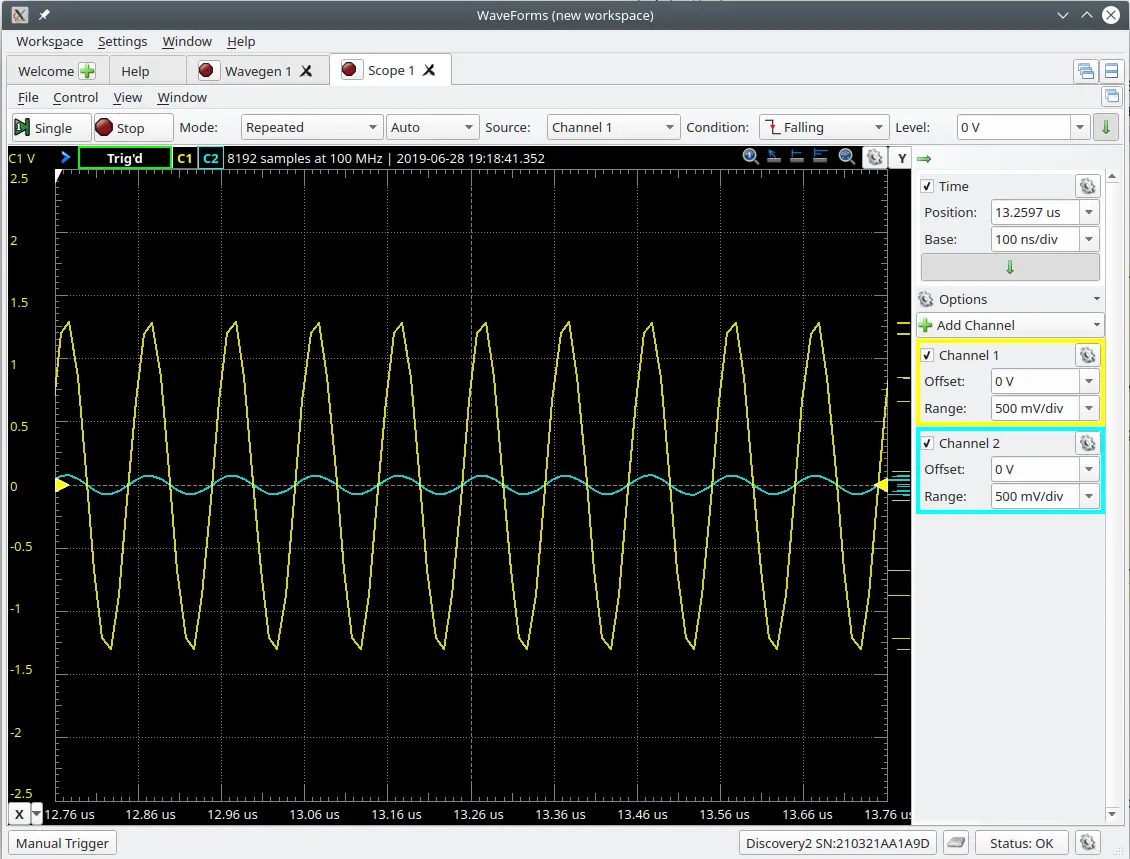1130x859 pixels.
Task: Switch to the Wavegen 1 tab
Action: click(x=257, y=70)
